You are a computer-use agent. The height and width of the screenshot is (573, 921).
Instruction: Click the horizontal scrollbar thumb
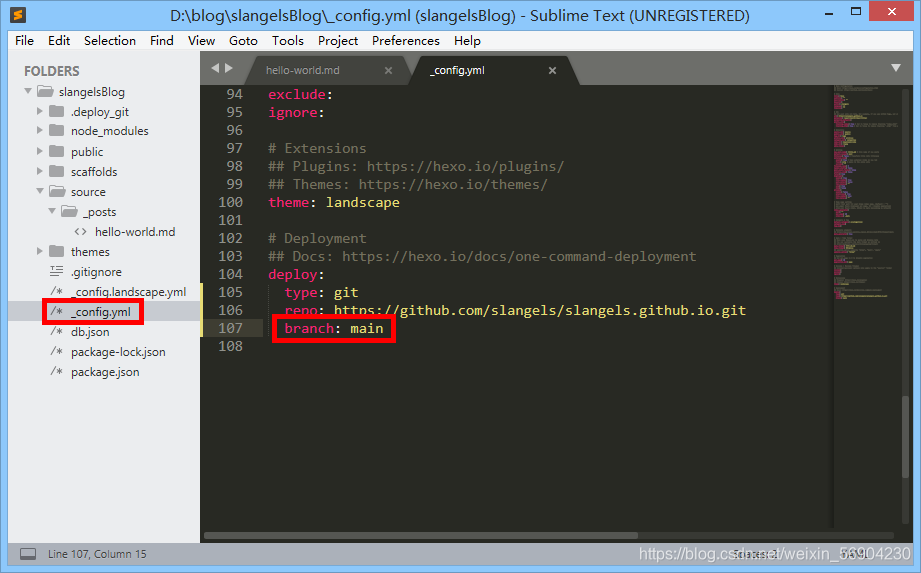pyautogui.click(x=421, y=535)
